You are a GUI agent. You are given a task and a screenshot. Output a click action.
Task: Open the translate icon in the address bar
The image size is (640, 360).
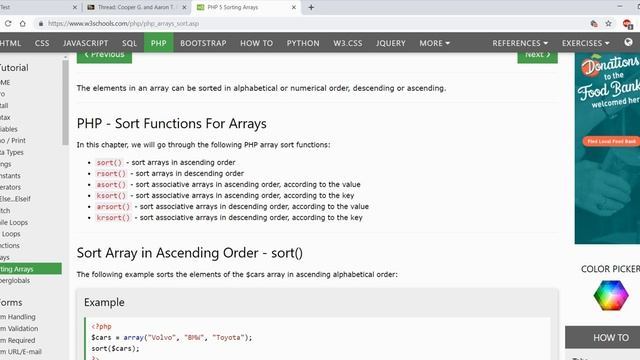click(594, 24)
